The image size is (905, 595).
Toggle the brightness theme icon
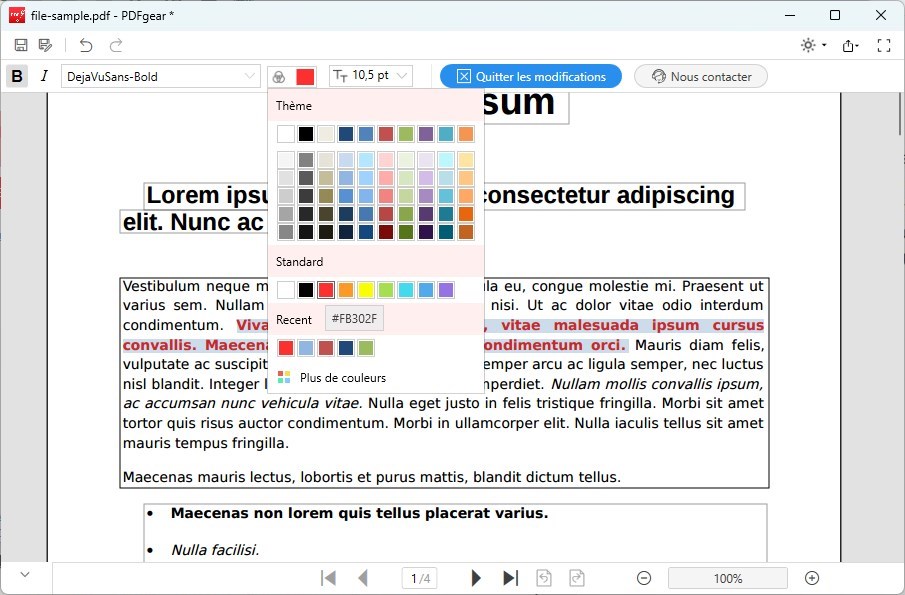click(x=806, y=45)
